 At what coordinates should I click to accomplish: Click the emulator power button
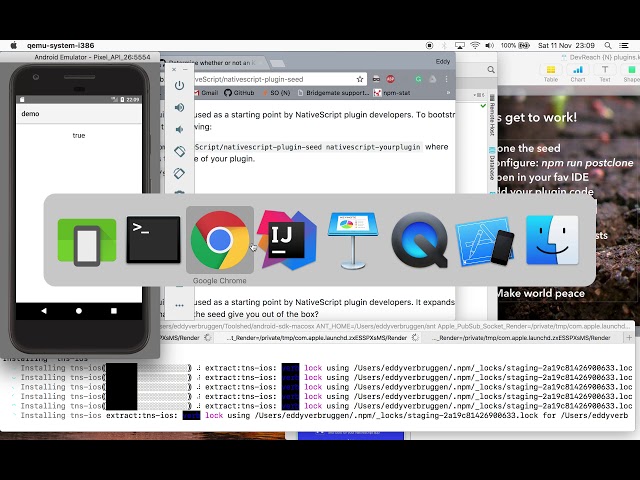[179, 85]
